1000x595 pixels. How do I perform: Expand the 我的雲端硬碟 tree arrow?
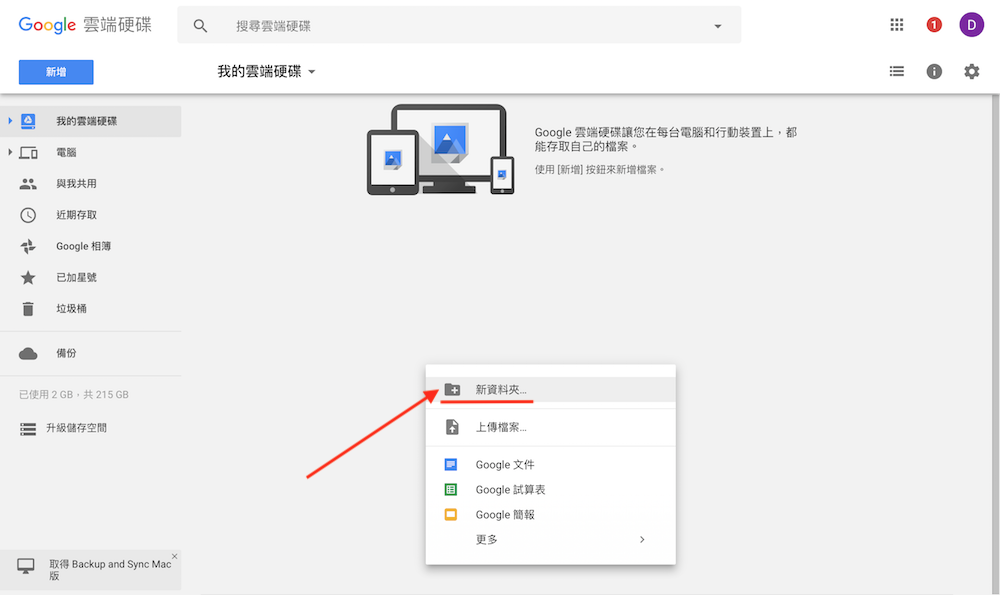pyautogui.click(x=10, y=121)
